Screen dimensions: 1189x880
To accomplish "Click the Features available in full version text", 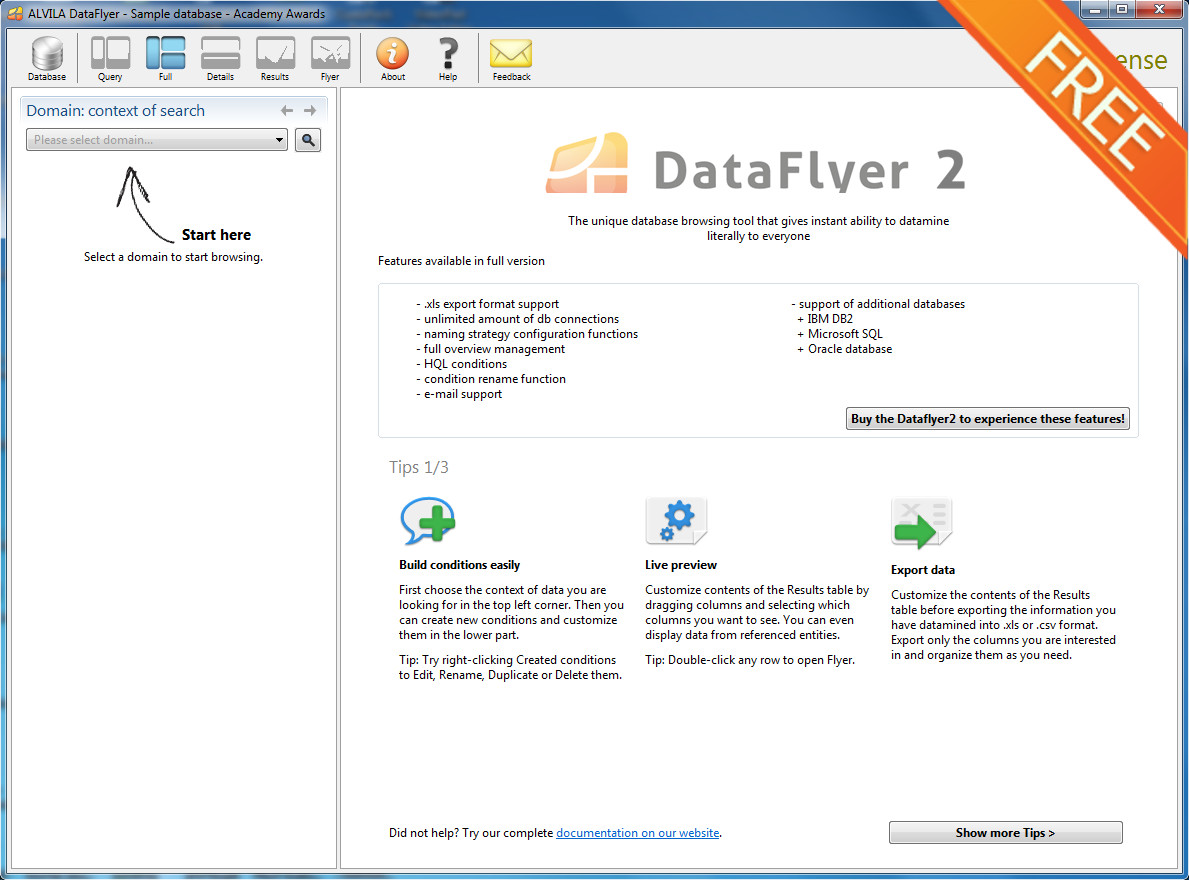I will click(461, 261).
